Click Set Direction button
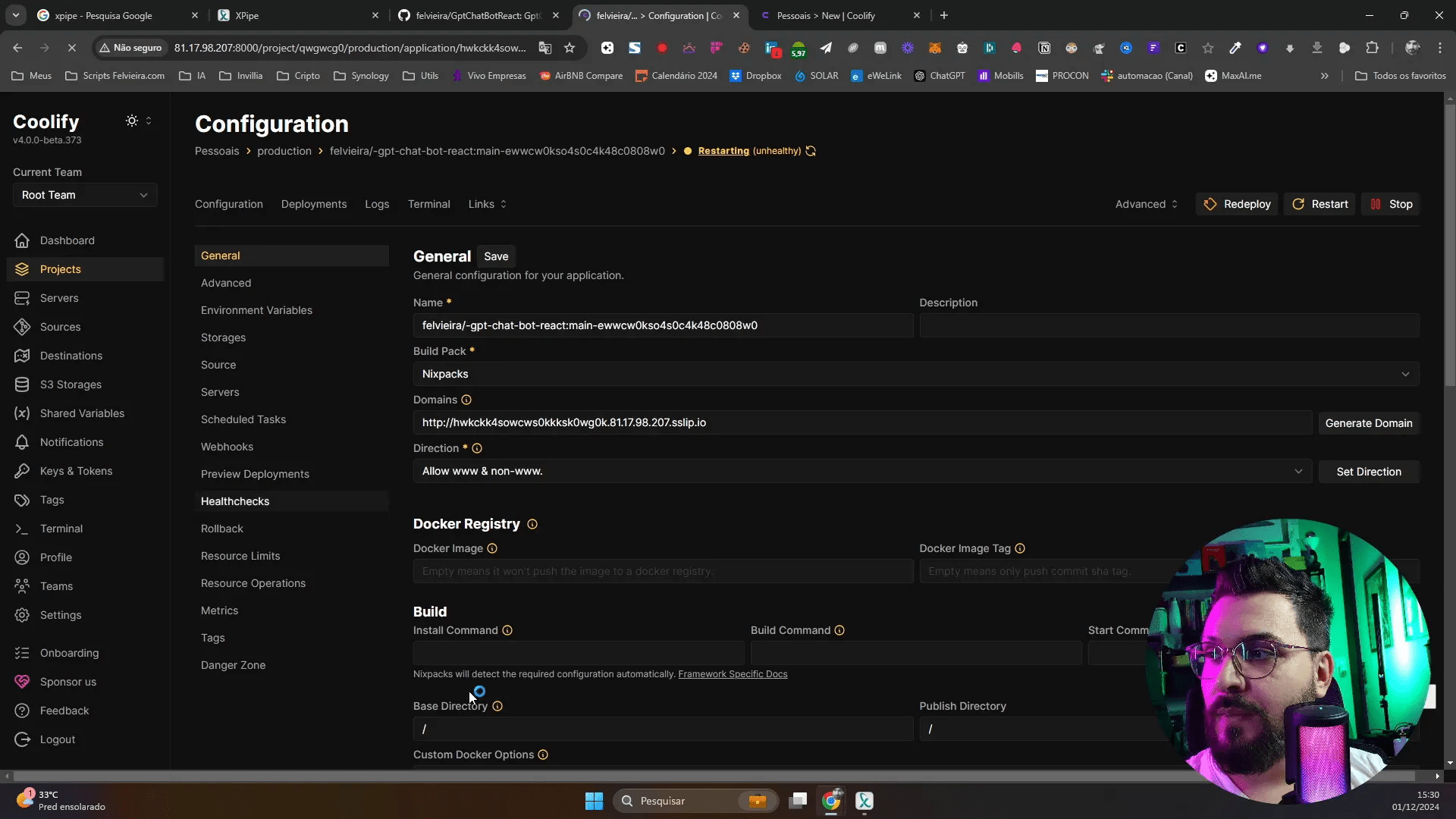This screenshot has width=1456, height=819. tap(1369, 472)
